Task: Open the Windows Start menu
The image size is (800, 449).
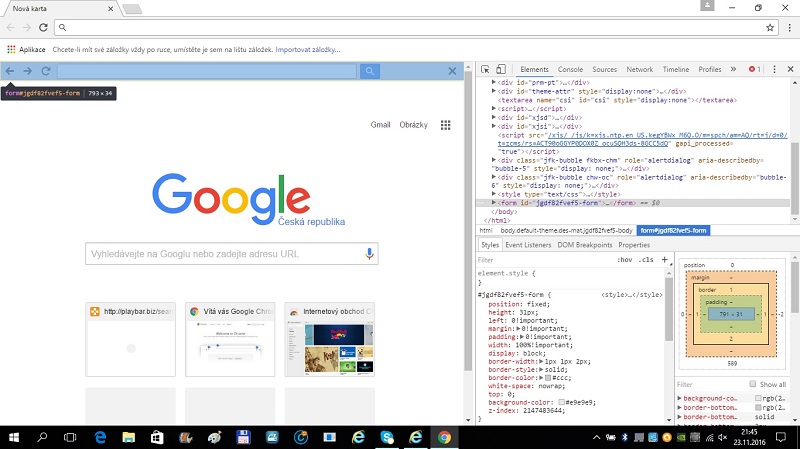Action: (x=14, y=438)
